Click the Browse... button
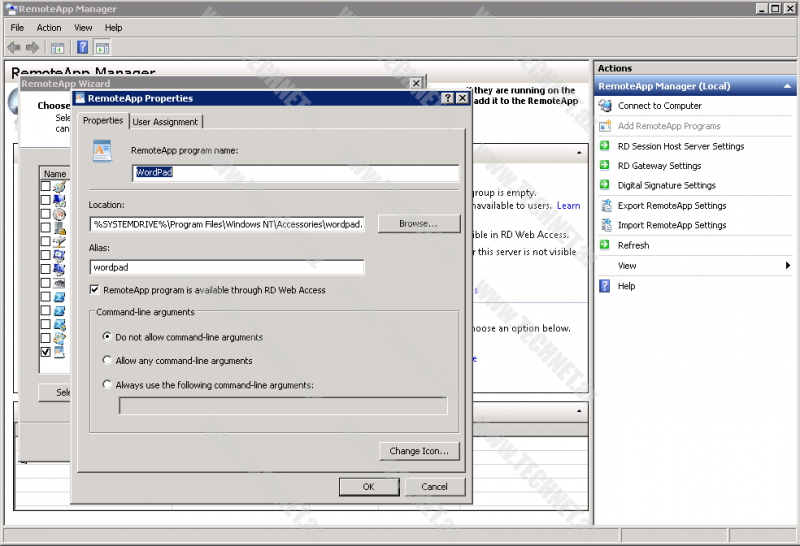This screenshot has height=546, width=800. click(418, 224)
